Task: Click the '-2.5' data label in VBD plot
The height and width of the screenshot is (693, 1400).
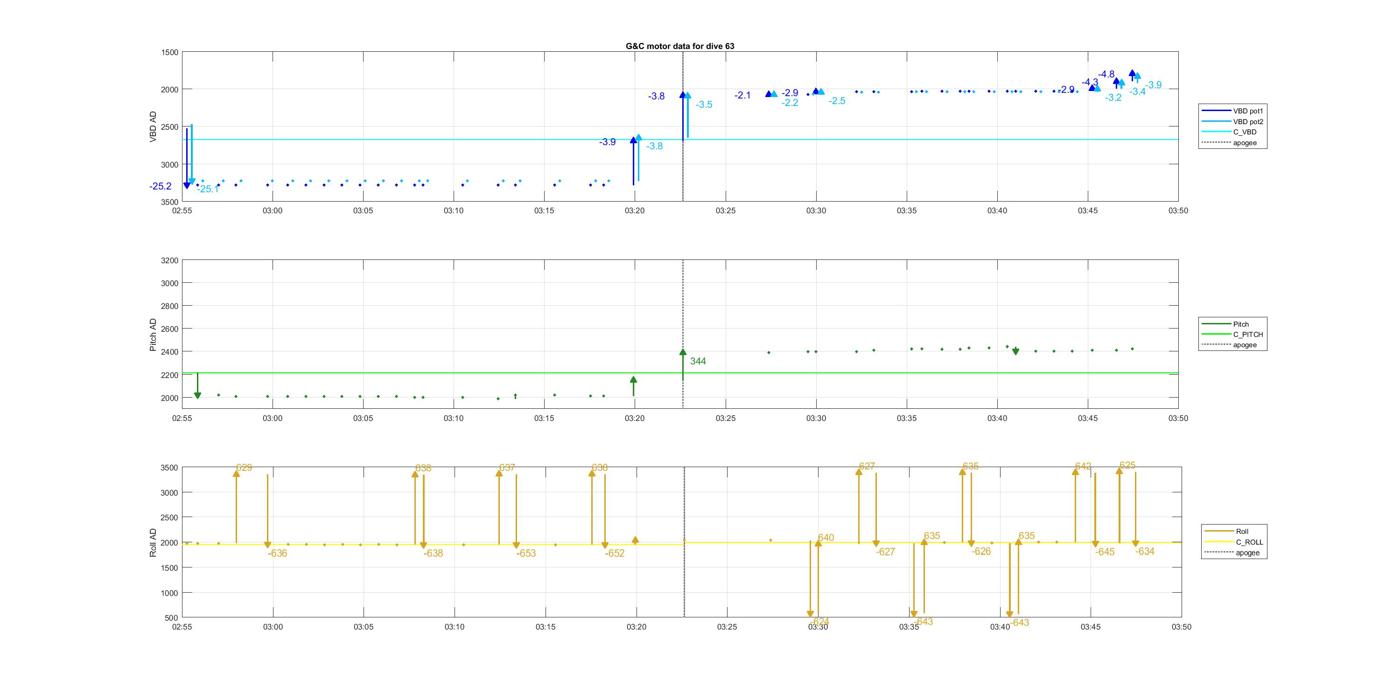Action: click(x=837, y=101)
